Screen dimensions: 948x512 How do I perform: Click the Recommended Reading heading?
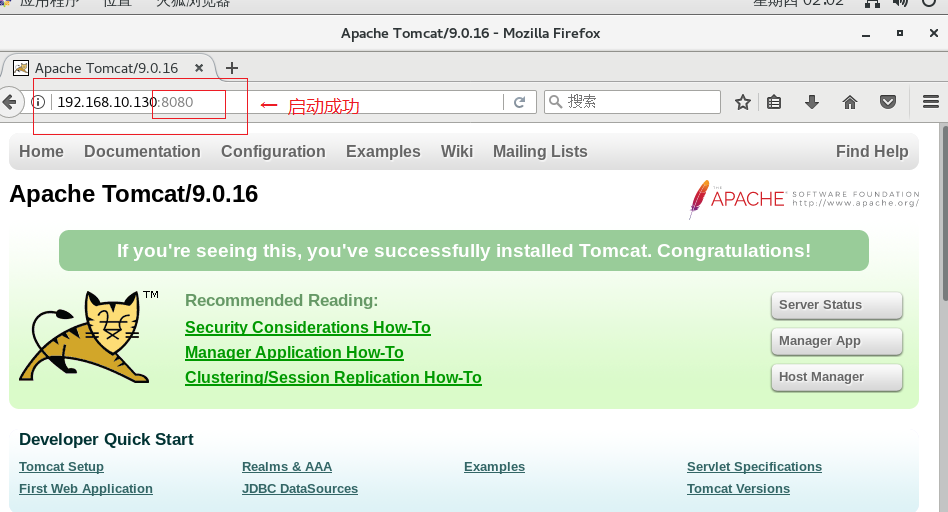pos(281,300)
